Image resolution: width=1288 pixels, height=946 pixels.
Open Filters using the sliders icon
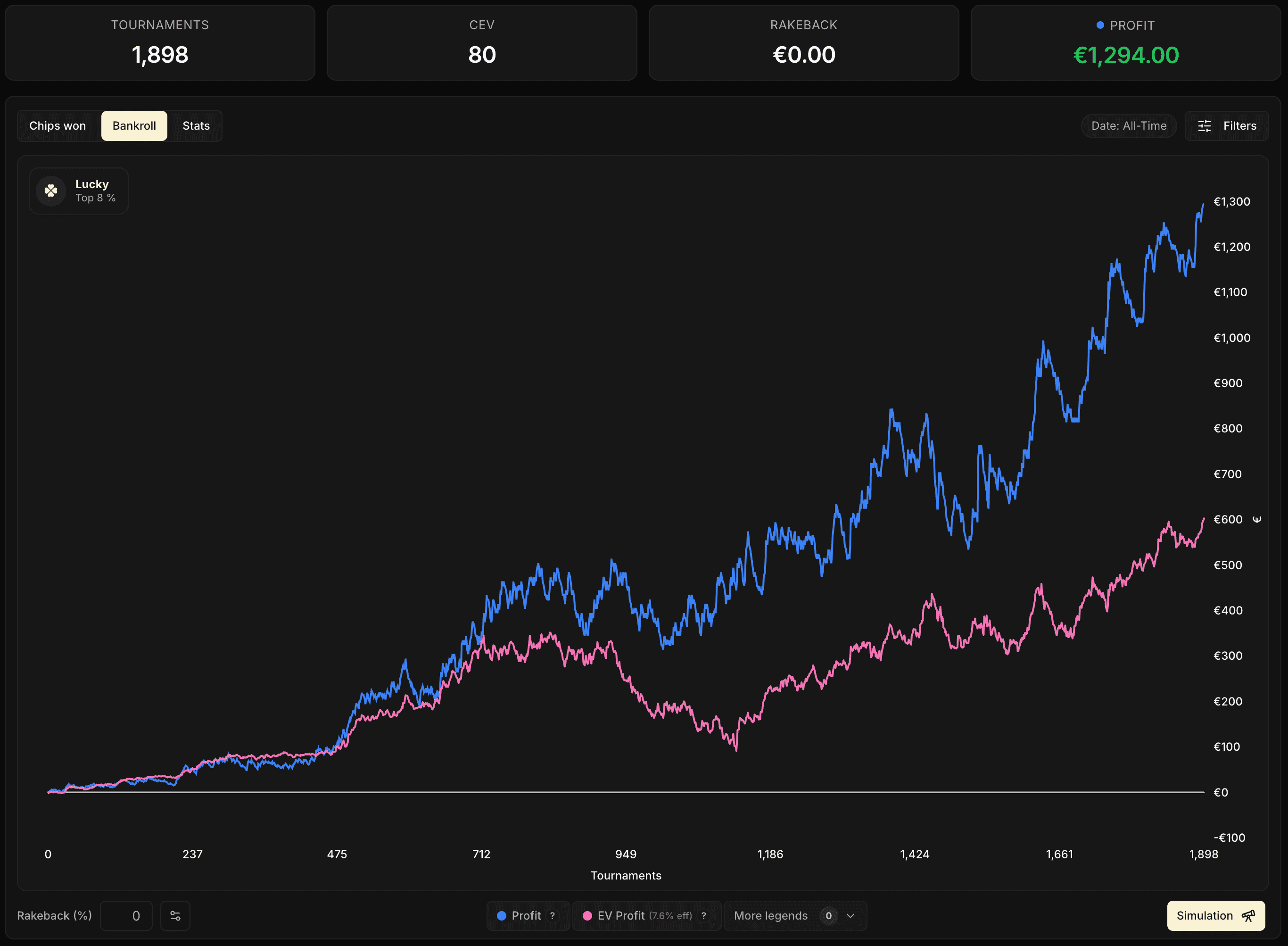[1205, 125]
